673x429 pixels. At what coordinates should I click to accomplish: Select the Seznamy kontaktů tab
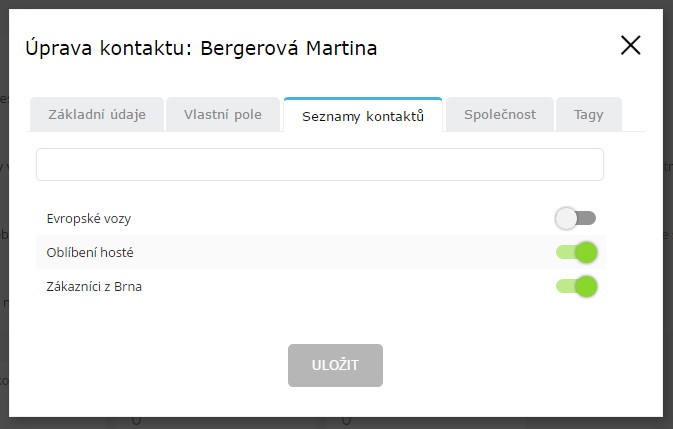pos(363,115)
